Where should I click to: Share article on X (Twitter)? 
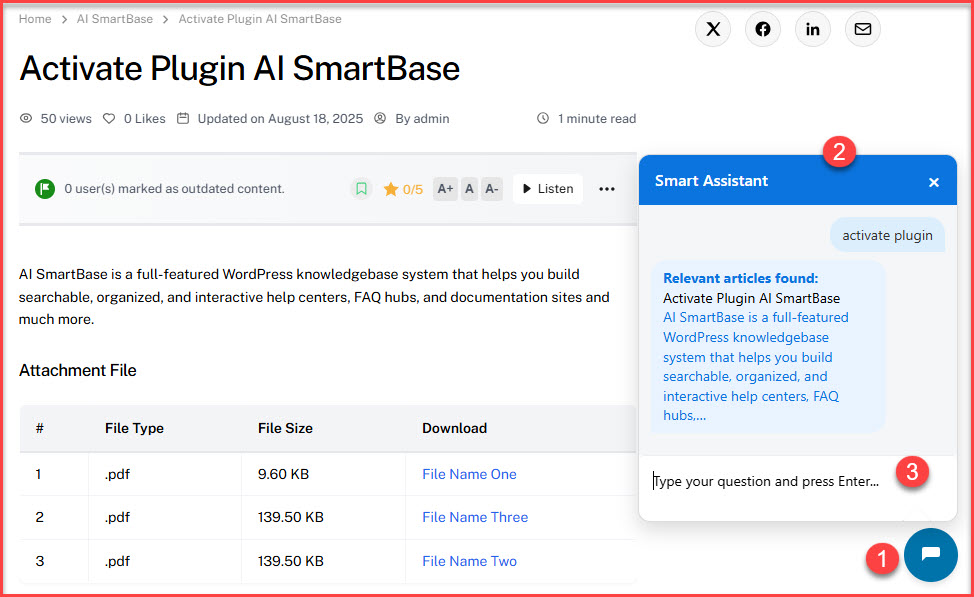pos(713,29)
